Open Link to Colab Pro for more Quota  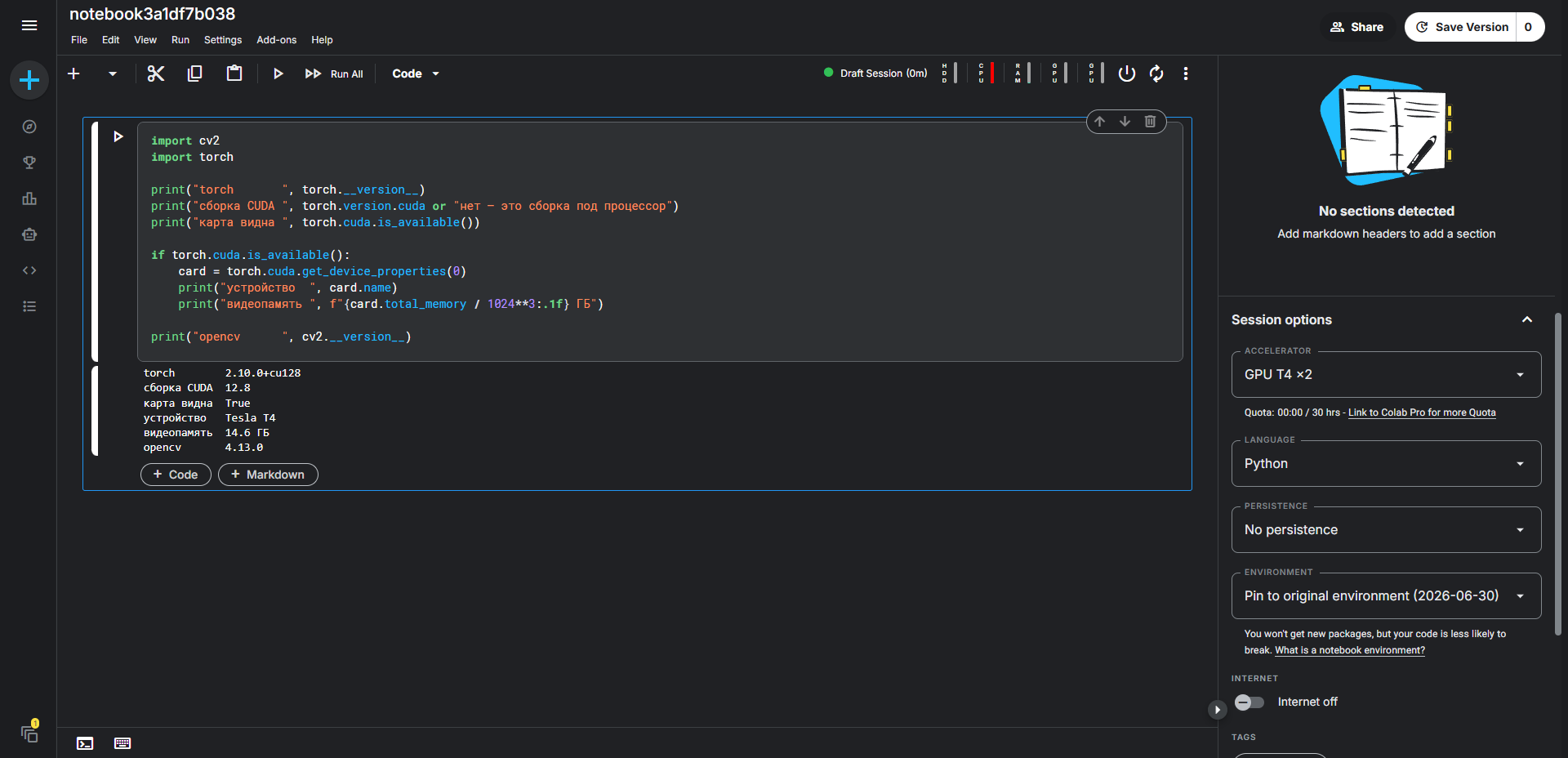click(1422, 412)
